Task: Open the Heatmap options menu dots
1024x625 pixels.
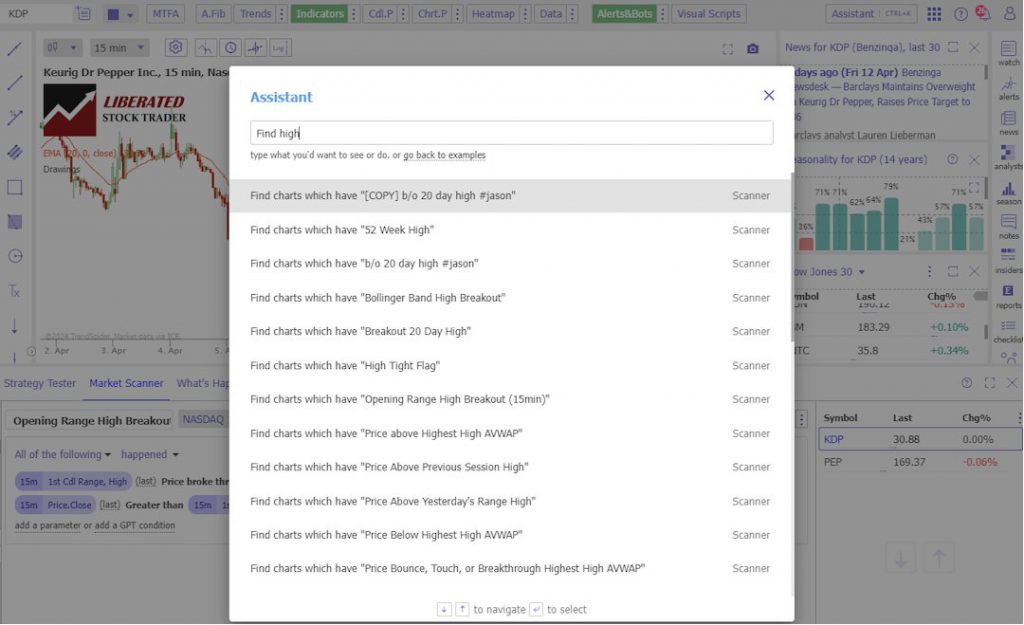Action: coord(525,14)
